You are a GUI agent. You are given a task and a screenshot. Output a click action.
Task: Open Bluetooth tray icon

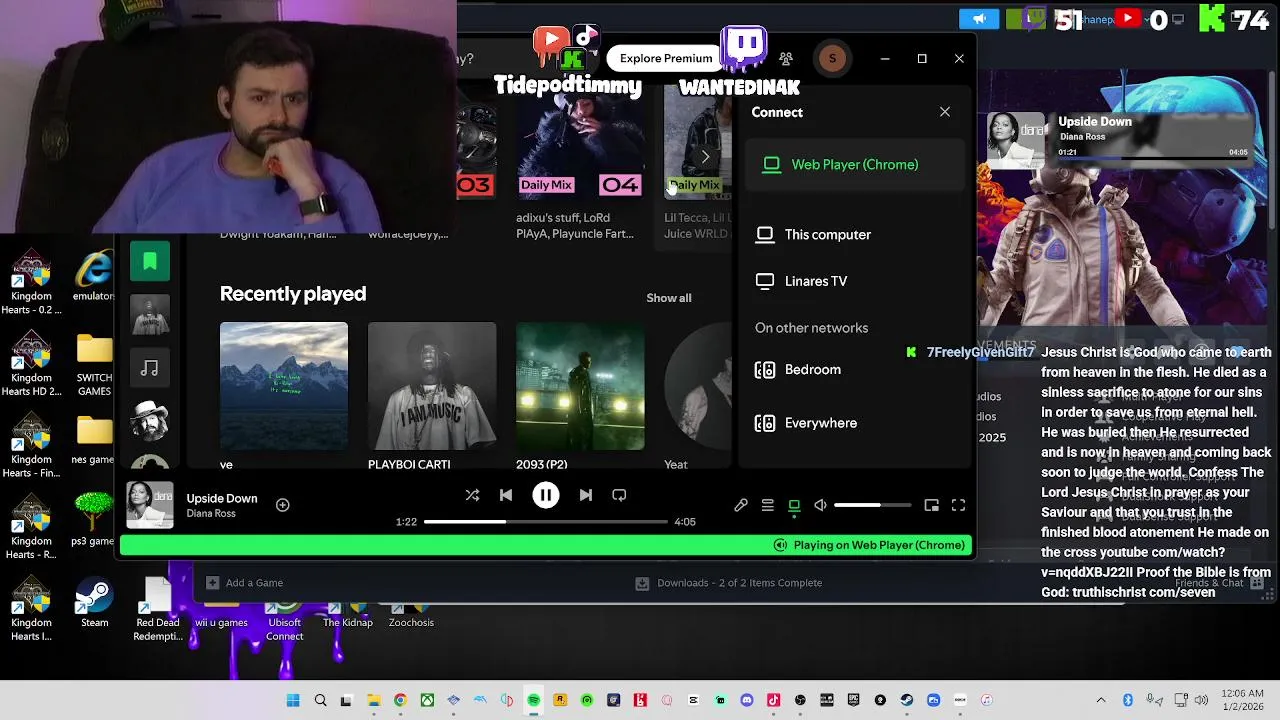(x=1128, y=700)
